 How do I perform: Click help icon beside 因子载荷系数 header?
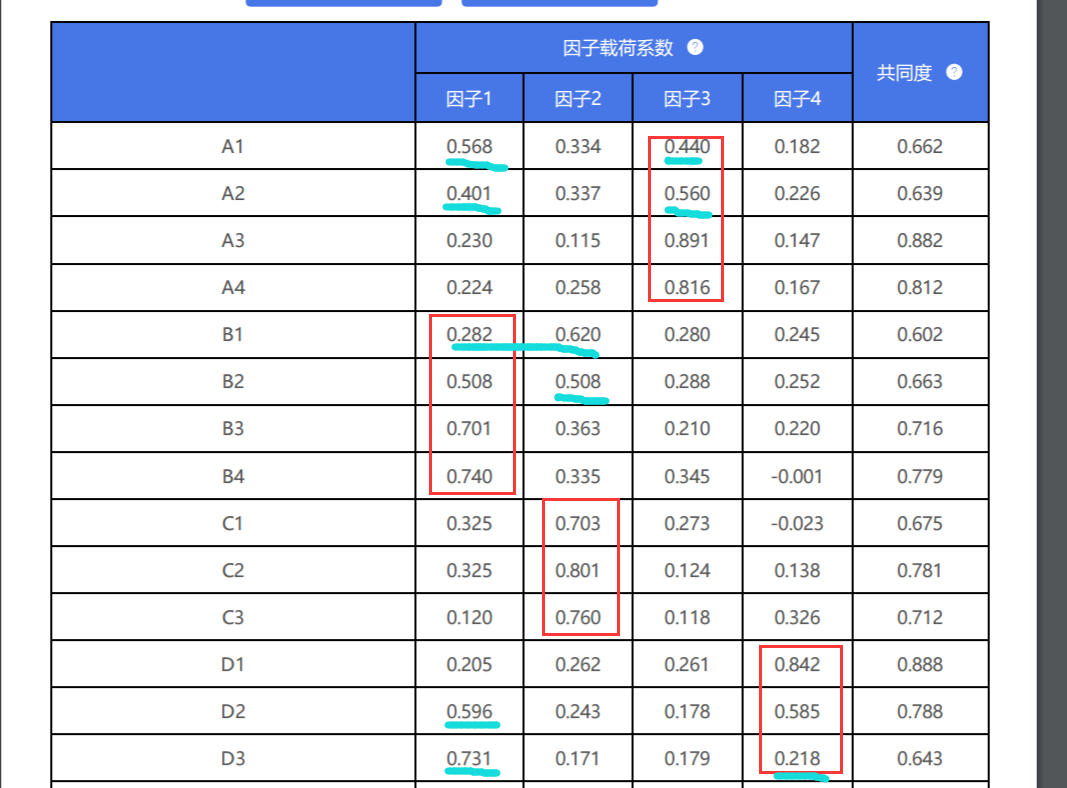point(695,47)
